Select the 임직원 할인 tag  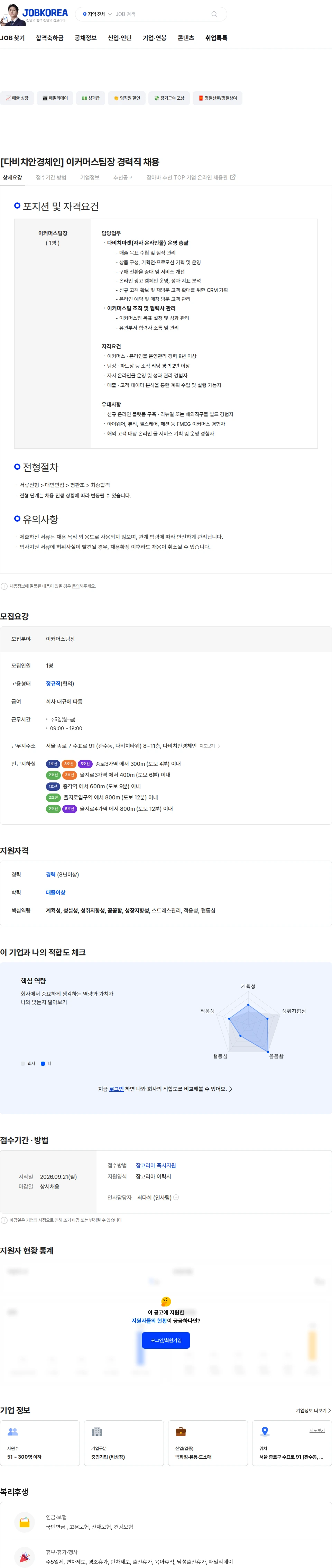[127, 98]
